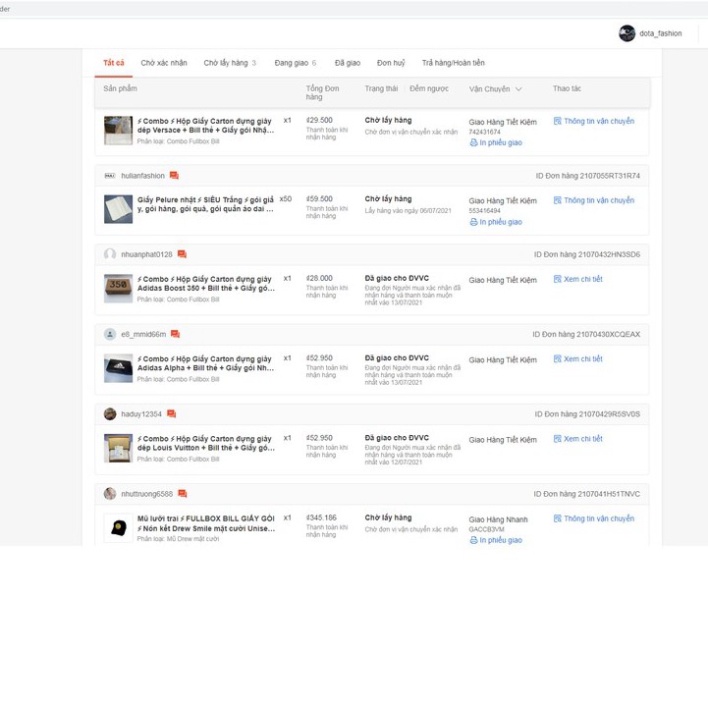Switch to the Chờ xác nhận tab
The width and height of the screenshot is (708, 708).
click(x=163, y=63)
